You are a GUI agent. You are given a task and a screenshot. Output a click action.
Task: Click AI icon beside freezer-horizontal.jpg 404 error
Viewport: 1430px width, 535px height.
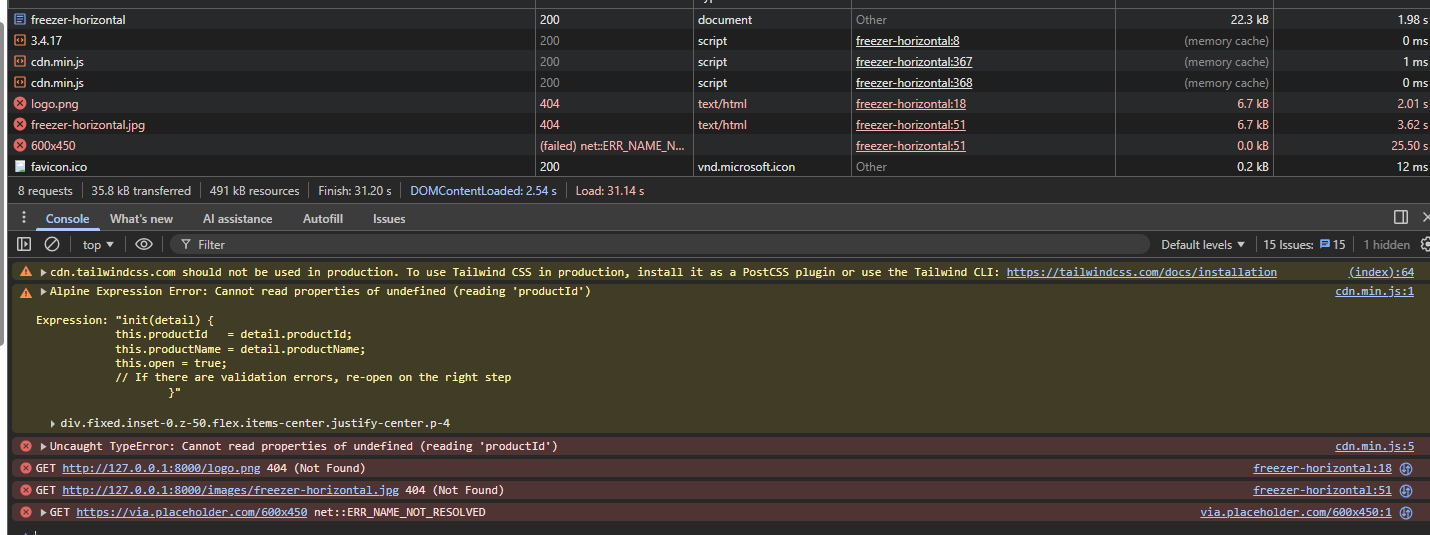tap(1405, 490)
